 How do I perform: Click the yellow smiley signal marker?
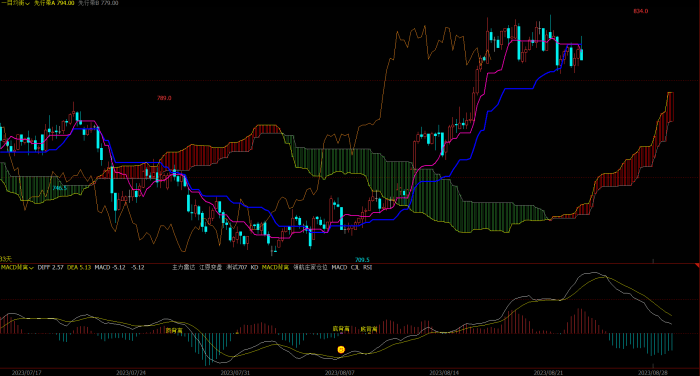341,350
